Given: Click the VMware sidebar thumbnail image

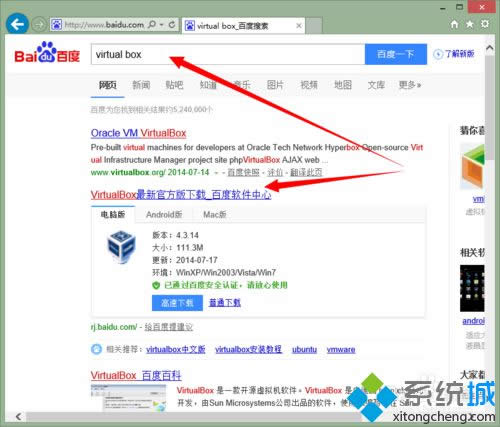Looking at the screenshot, I should point(472,166).
